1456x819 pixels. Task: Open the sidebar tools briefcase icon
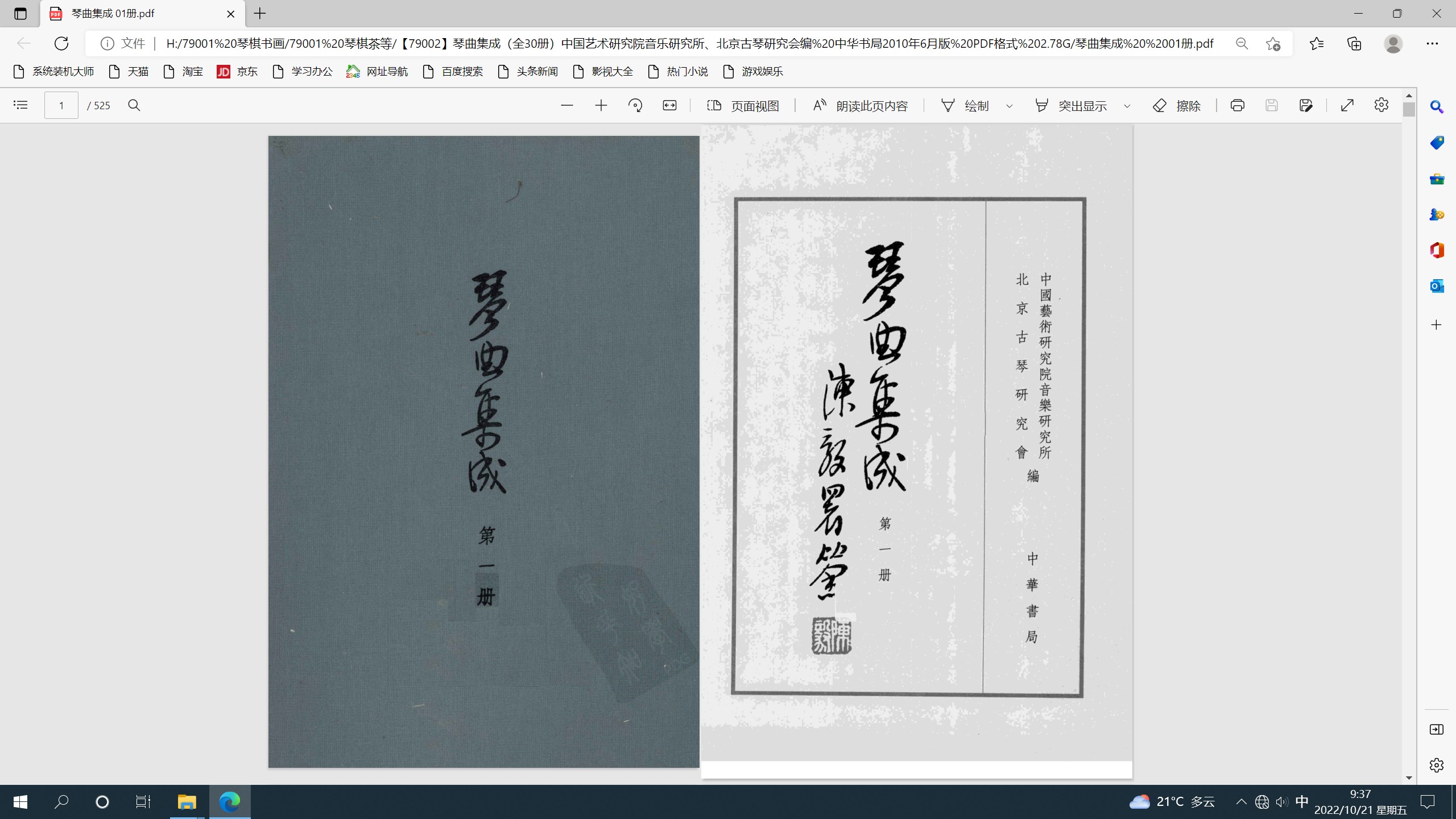click(x=1437, y=179)
